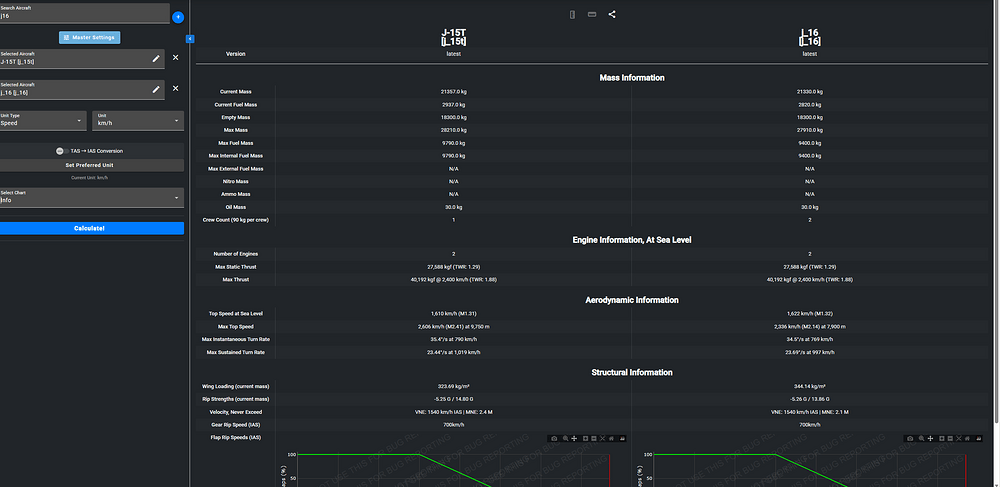Viewport: 1000px width, 487px height.
Task: Switch to the horizontal layout icon
Action: point(592,14)
